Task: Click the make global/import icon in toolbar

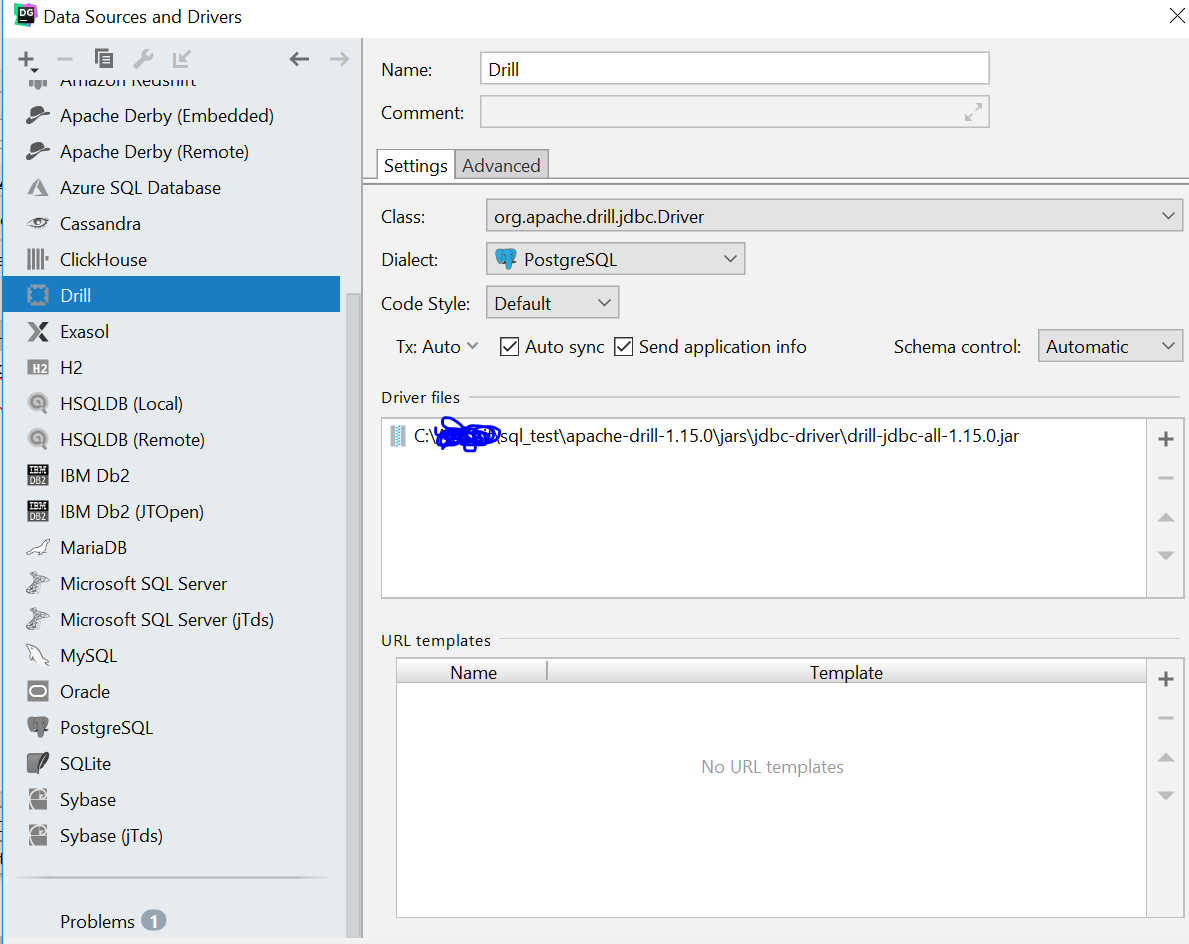Action: pyautogui.click(x=181, y=58)
